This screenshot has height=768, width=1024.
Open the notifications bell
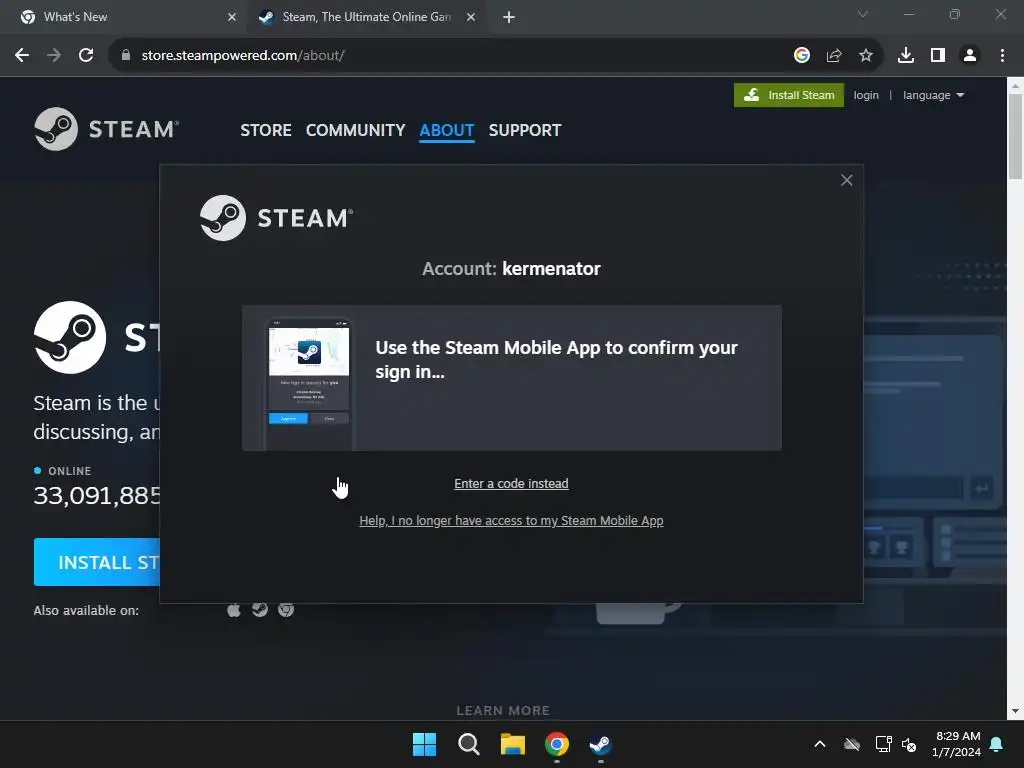coord(997,744)
